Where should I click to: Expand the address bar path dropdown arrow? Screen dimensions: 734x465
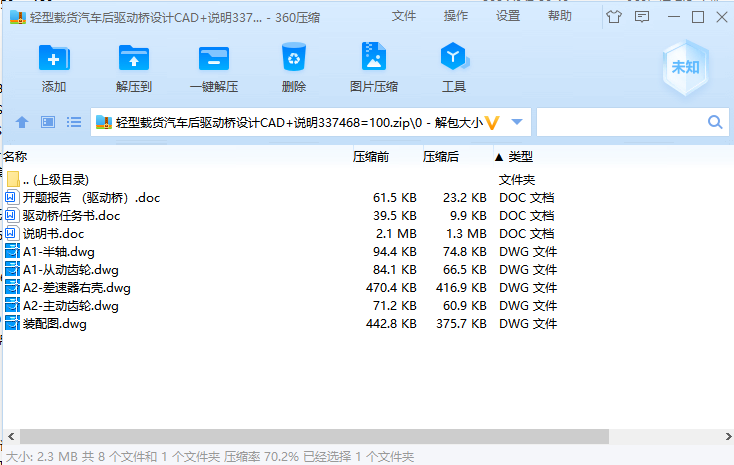pyautogui.click(x=517, y=122)
